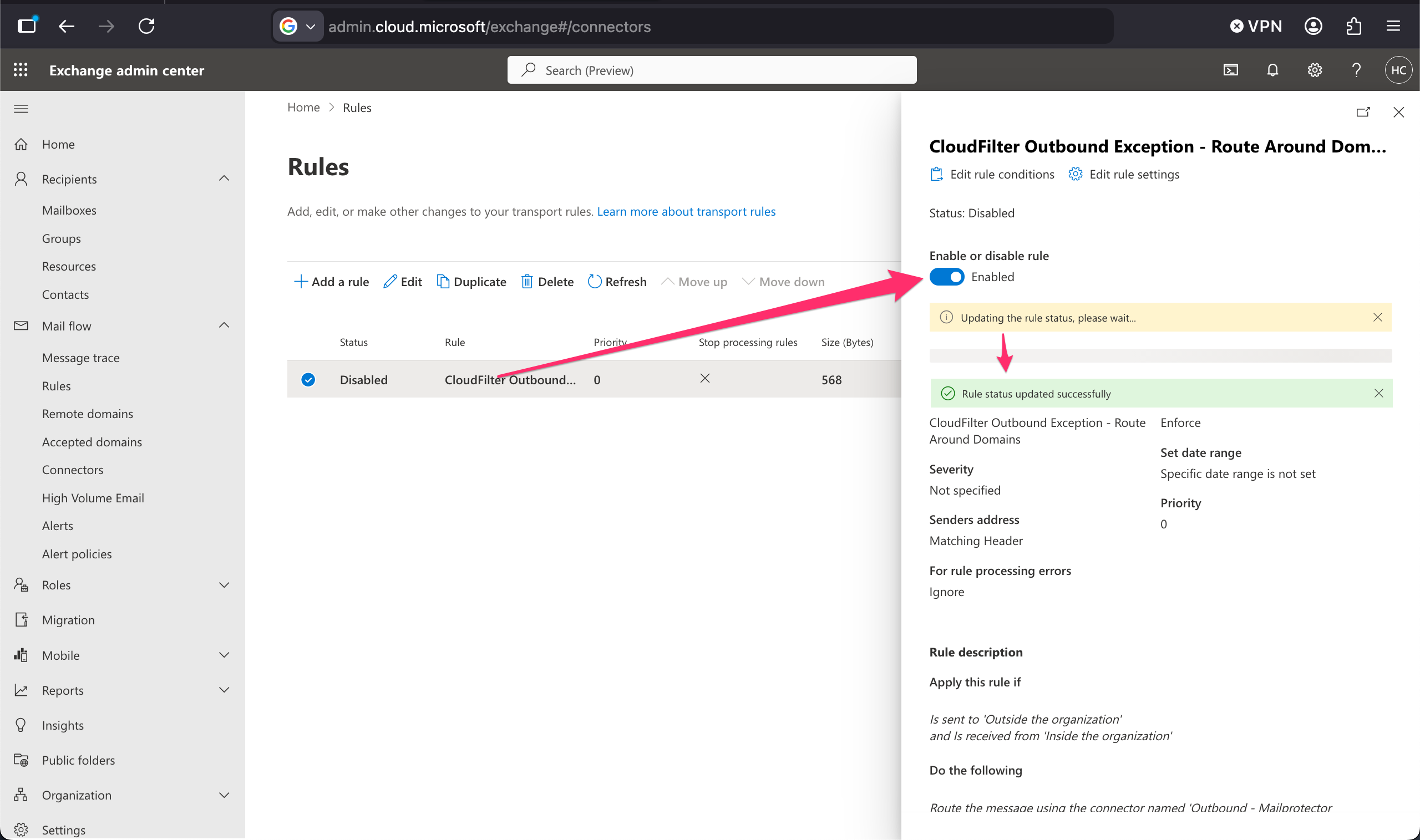Screen dimensions: 1420x840
Task: Open Settings in left navigation
Action: coord(63,830)
